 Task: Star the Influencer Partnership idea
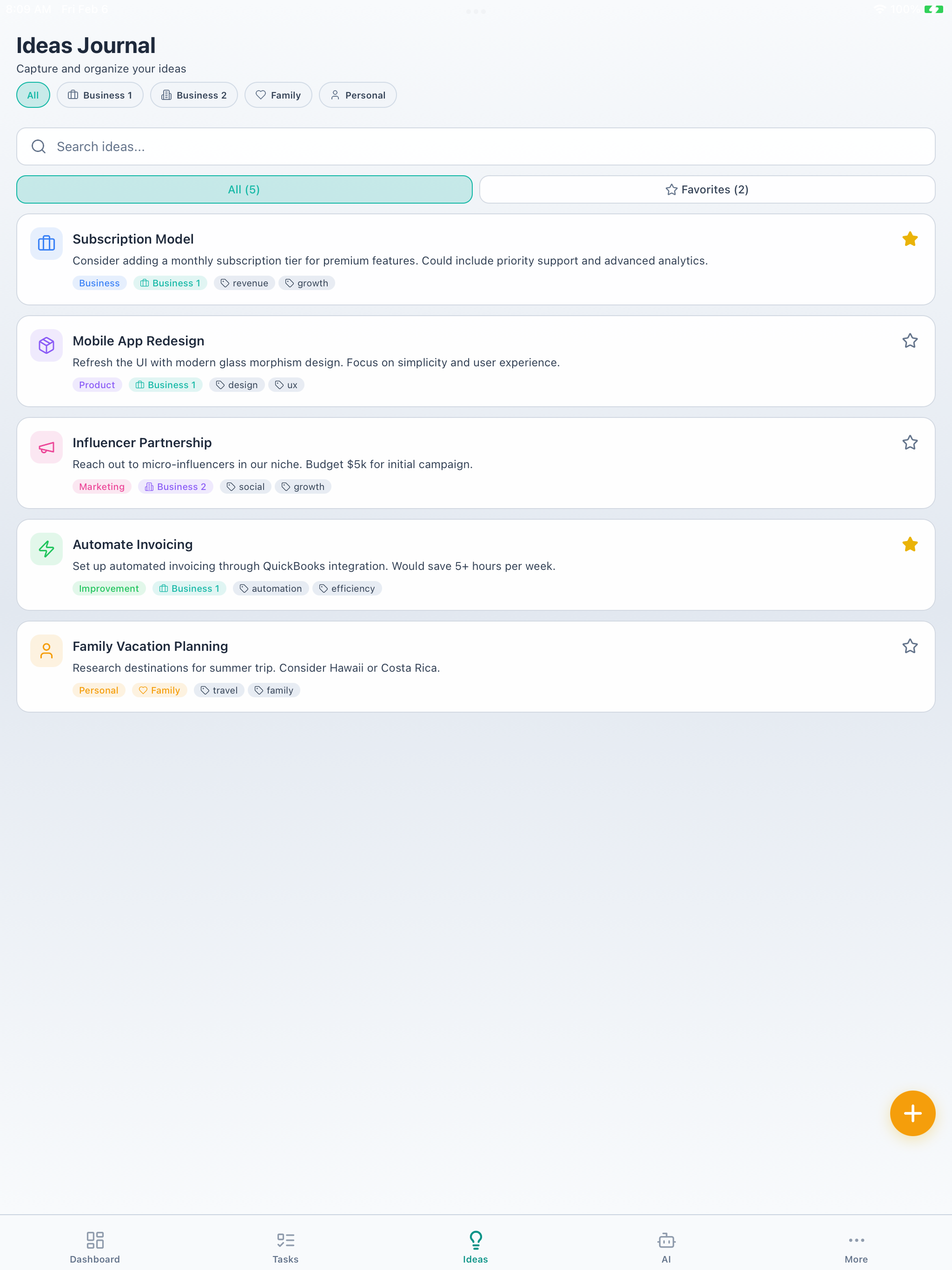pos(910,442)
